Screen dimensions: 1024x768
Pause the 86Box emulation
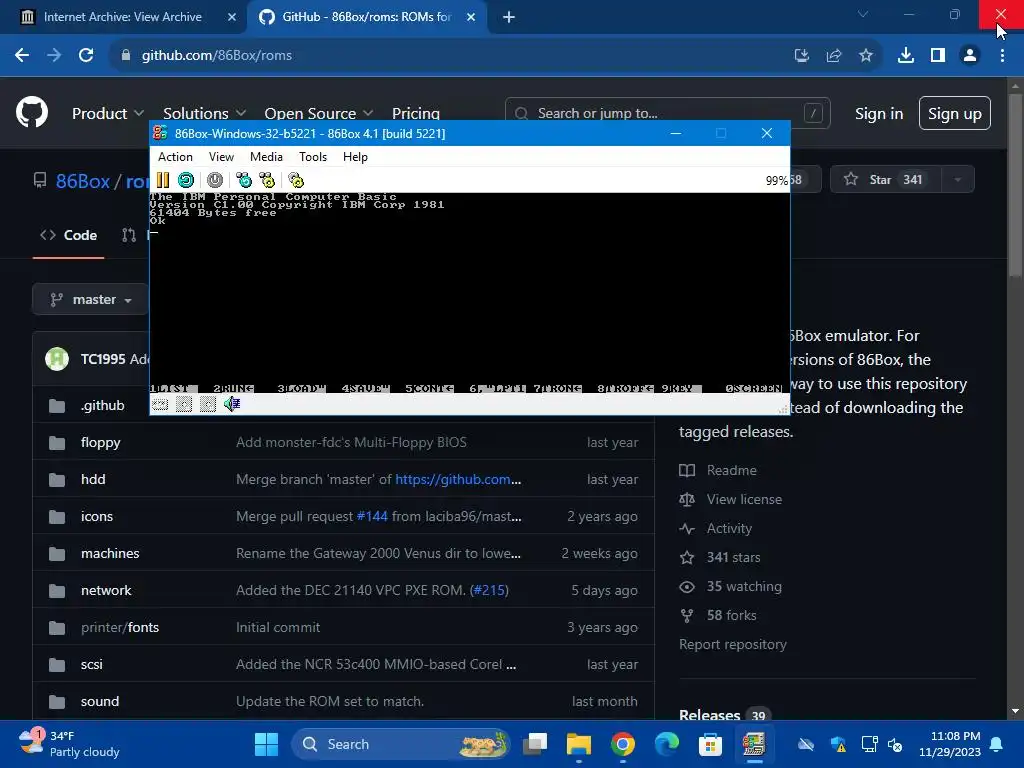[x=163, y=180]
